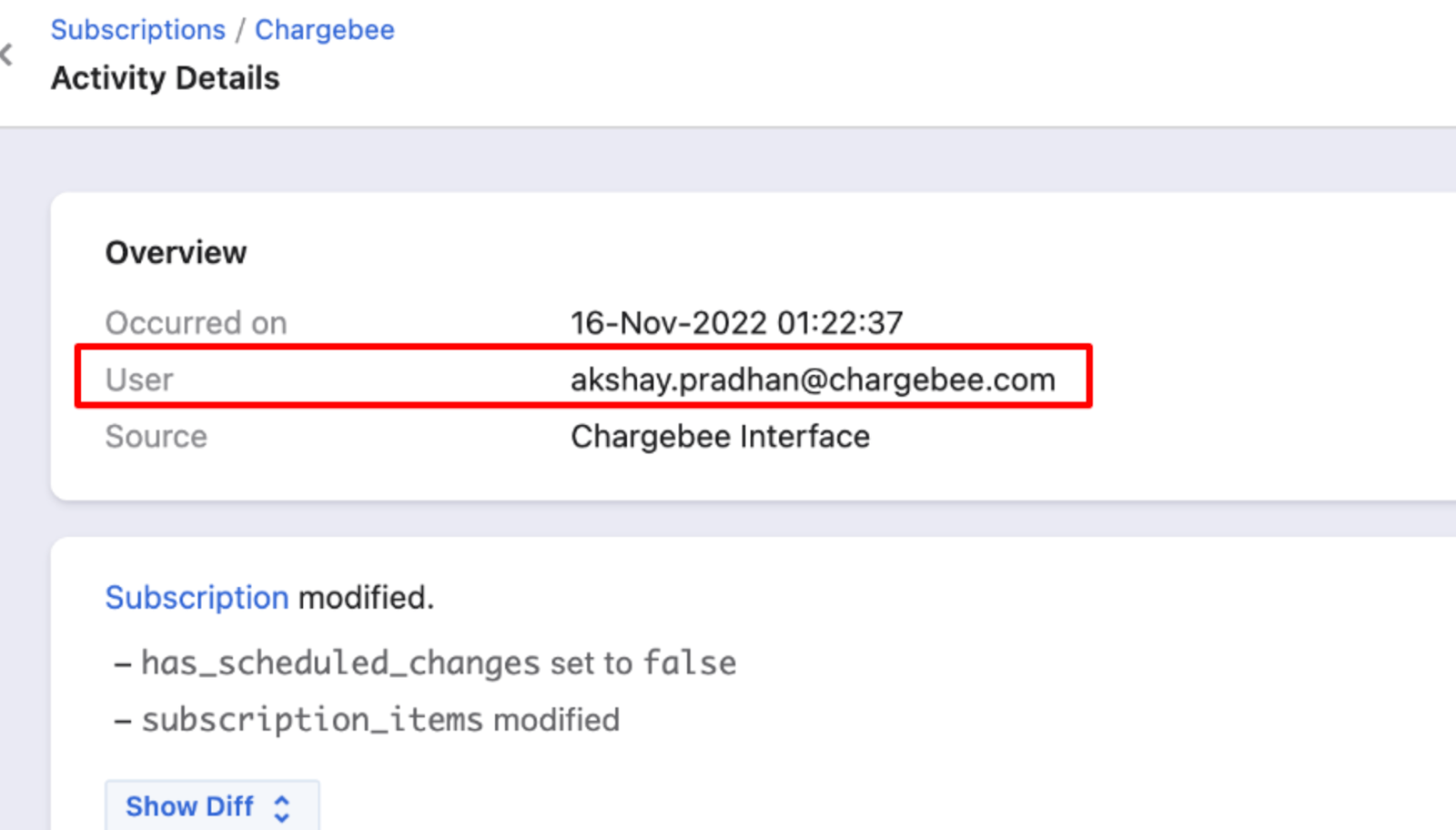Click the Show Diff up-down chevron icon
This screenshot has height=830, width=1456.
coord(282,808)
